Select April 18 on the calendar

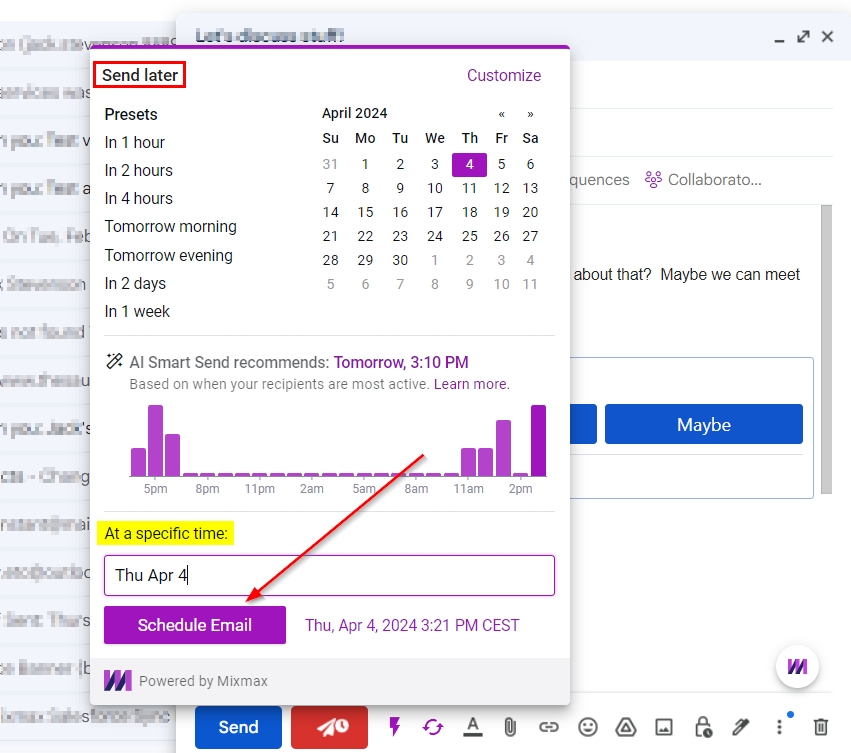(x=469, y=212)
